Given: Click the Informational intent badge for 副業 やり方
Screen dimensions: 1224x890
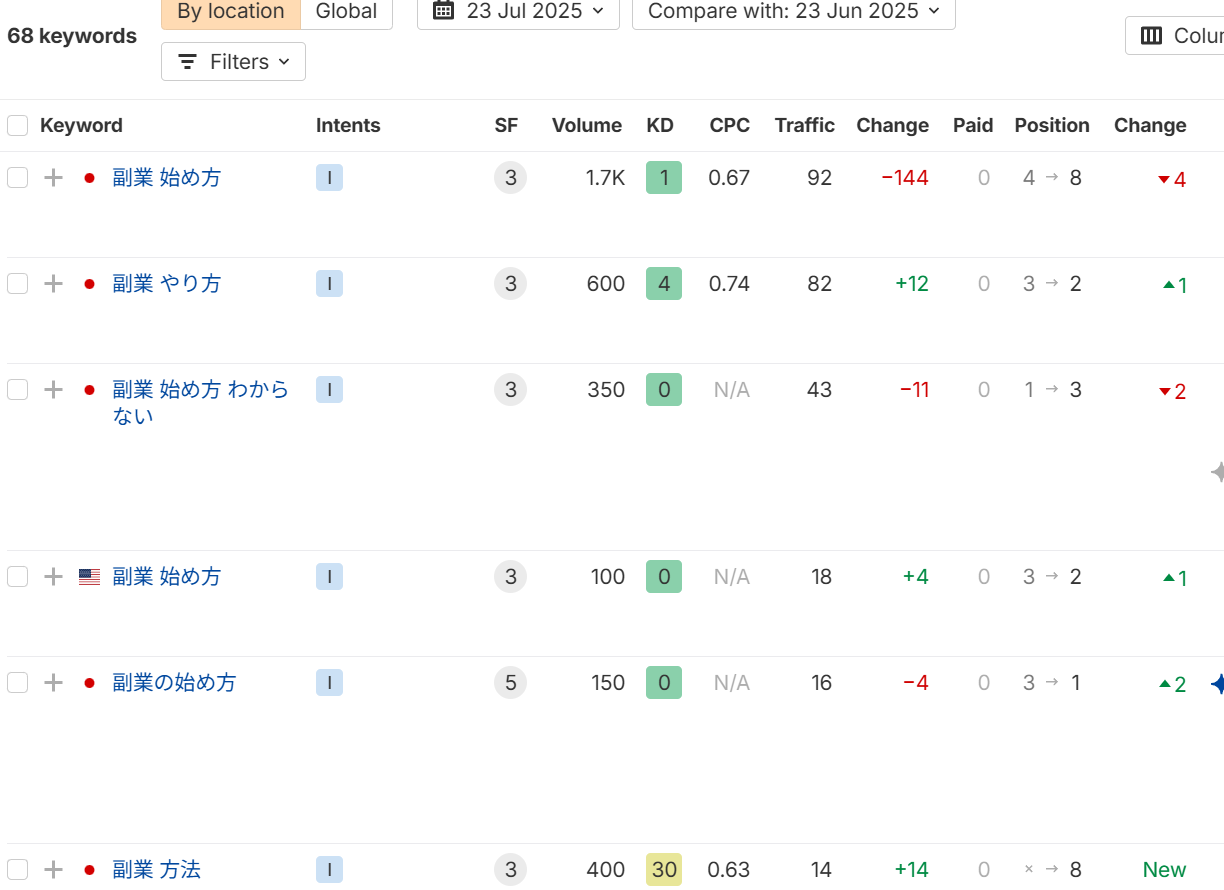Looking at the screenshot, I should [x=329, y=284].
